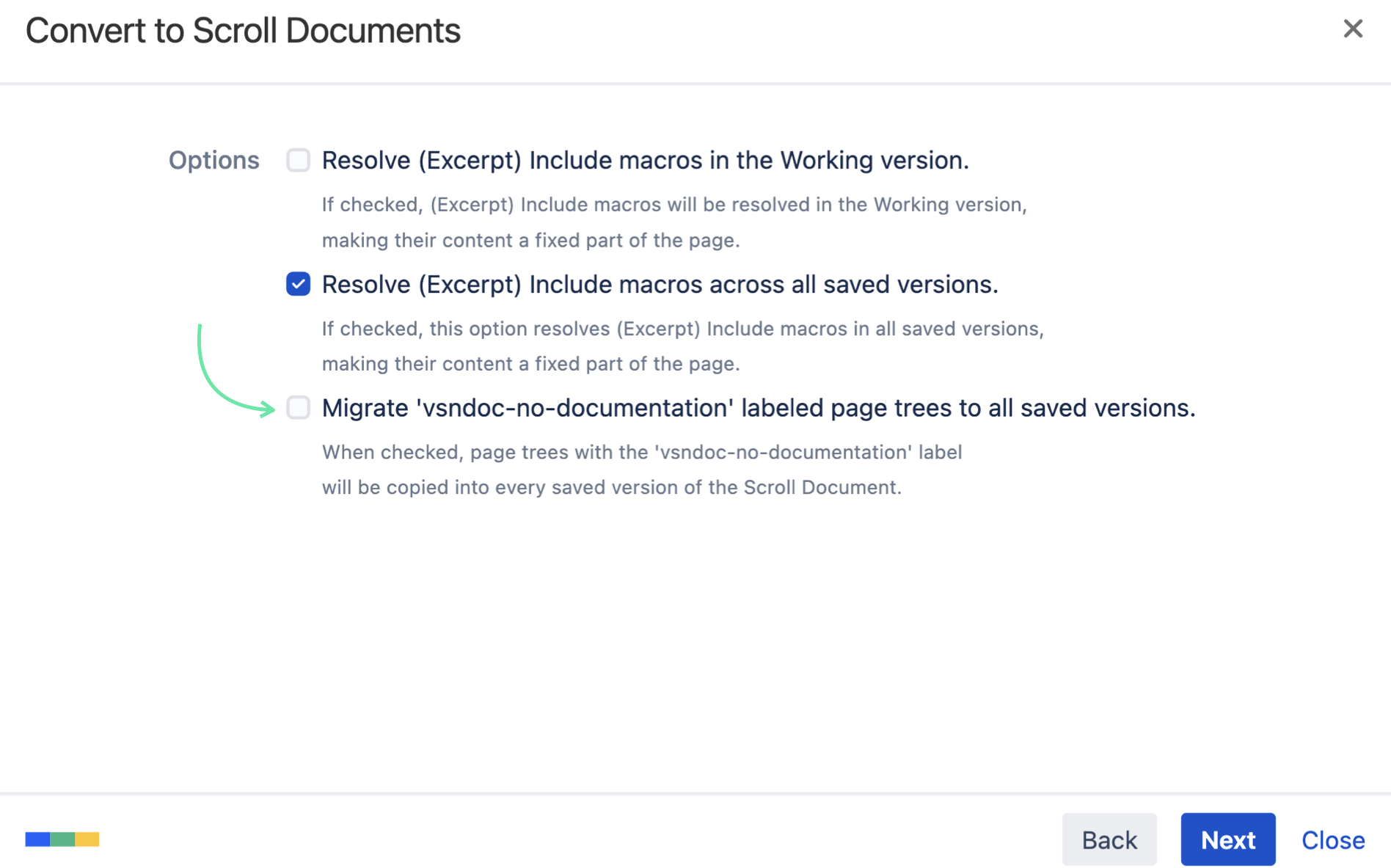
Task: Click the 'If checked, this option resolves' description
Action: (682, 328)
